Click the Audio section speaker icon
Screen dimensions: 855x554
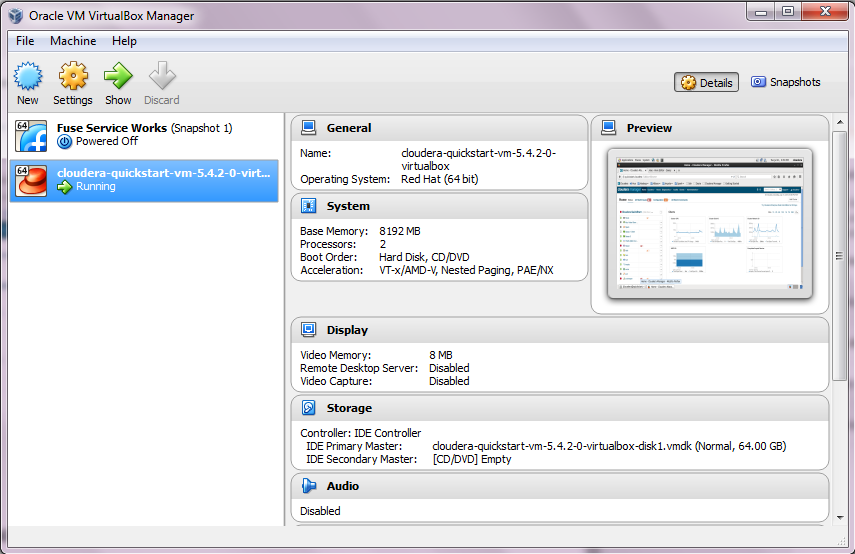click(309, 485)
